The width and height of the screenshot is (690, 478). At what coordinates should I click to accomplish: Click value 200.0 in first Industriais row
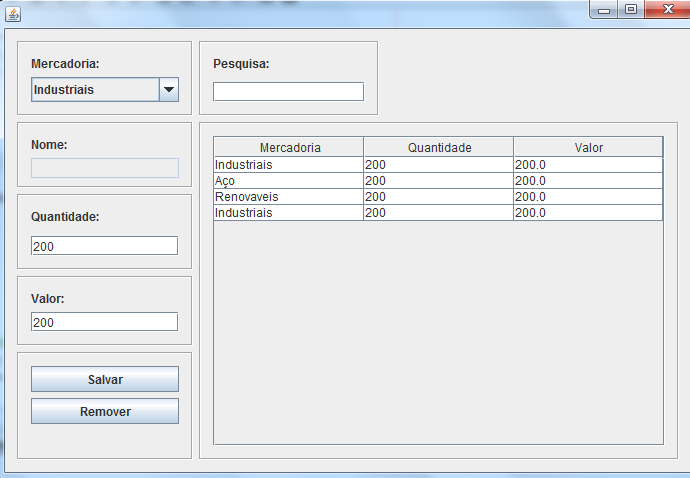click(588, 165)
